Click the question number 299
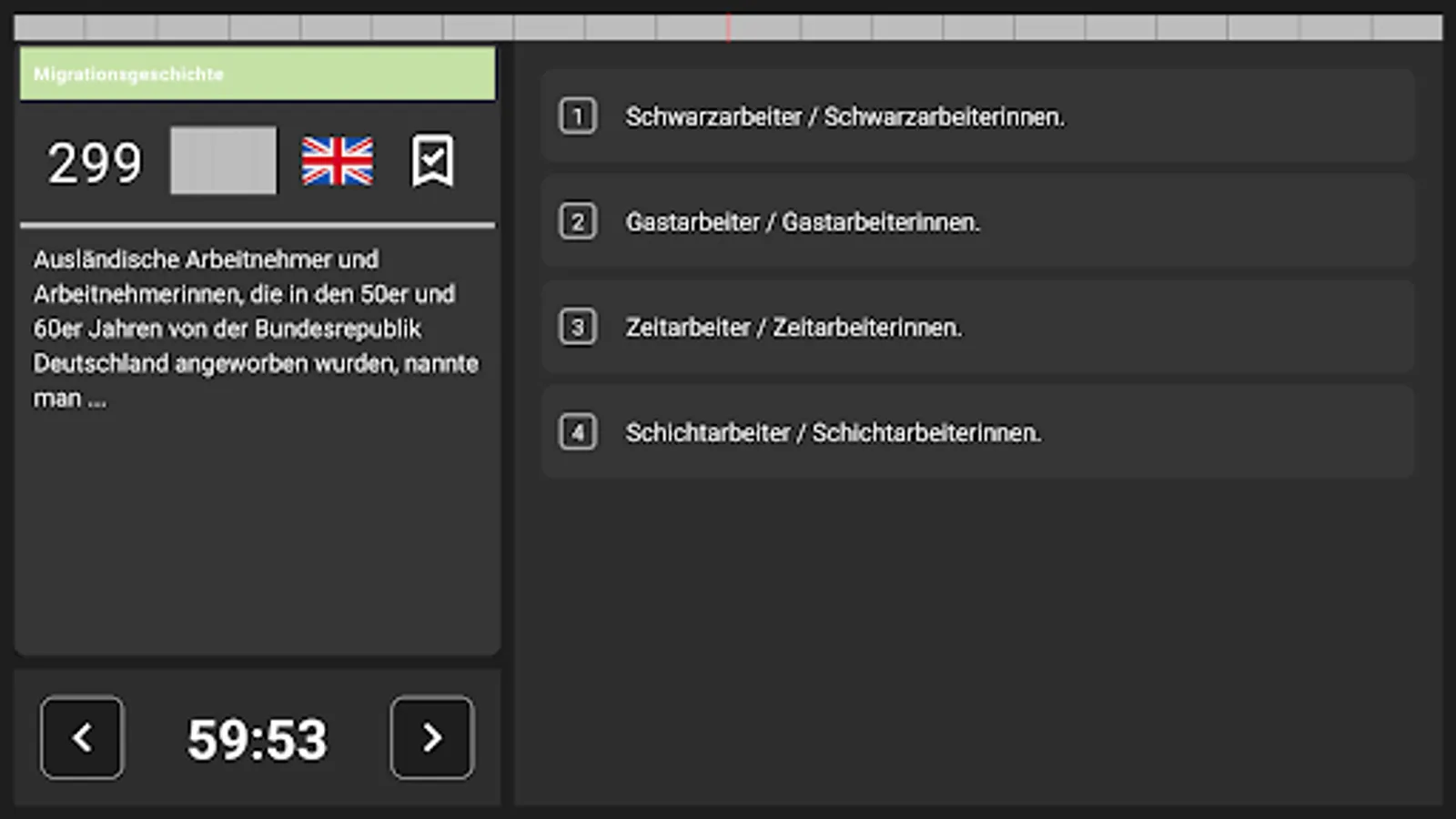The height and width of the screenshot is (819, 1456). [x=96, y=164]
